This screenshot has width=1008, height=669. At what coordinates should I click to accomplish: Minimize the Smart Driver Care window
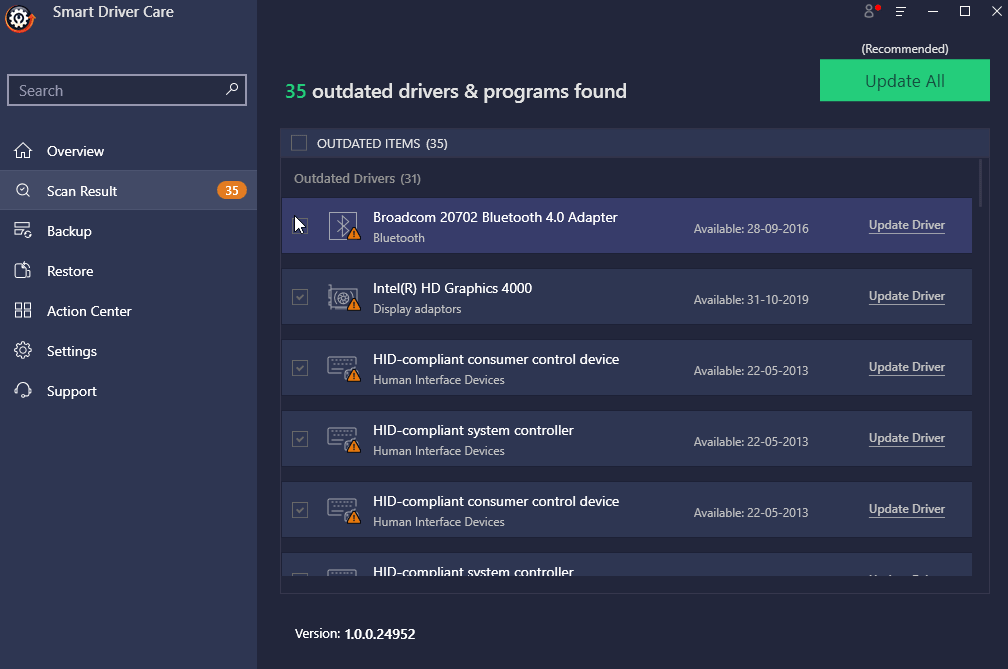(x=933, y=12)
